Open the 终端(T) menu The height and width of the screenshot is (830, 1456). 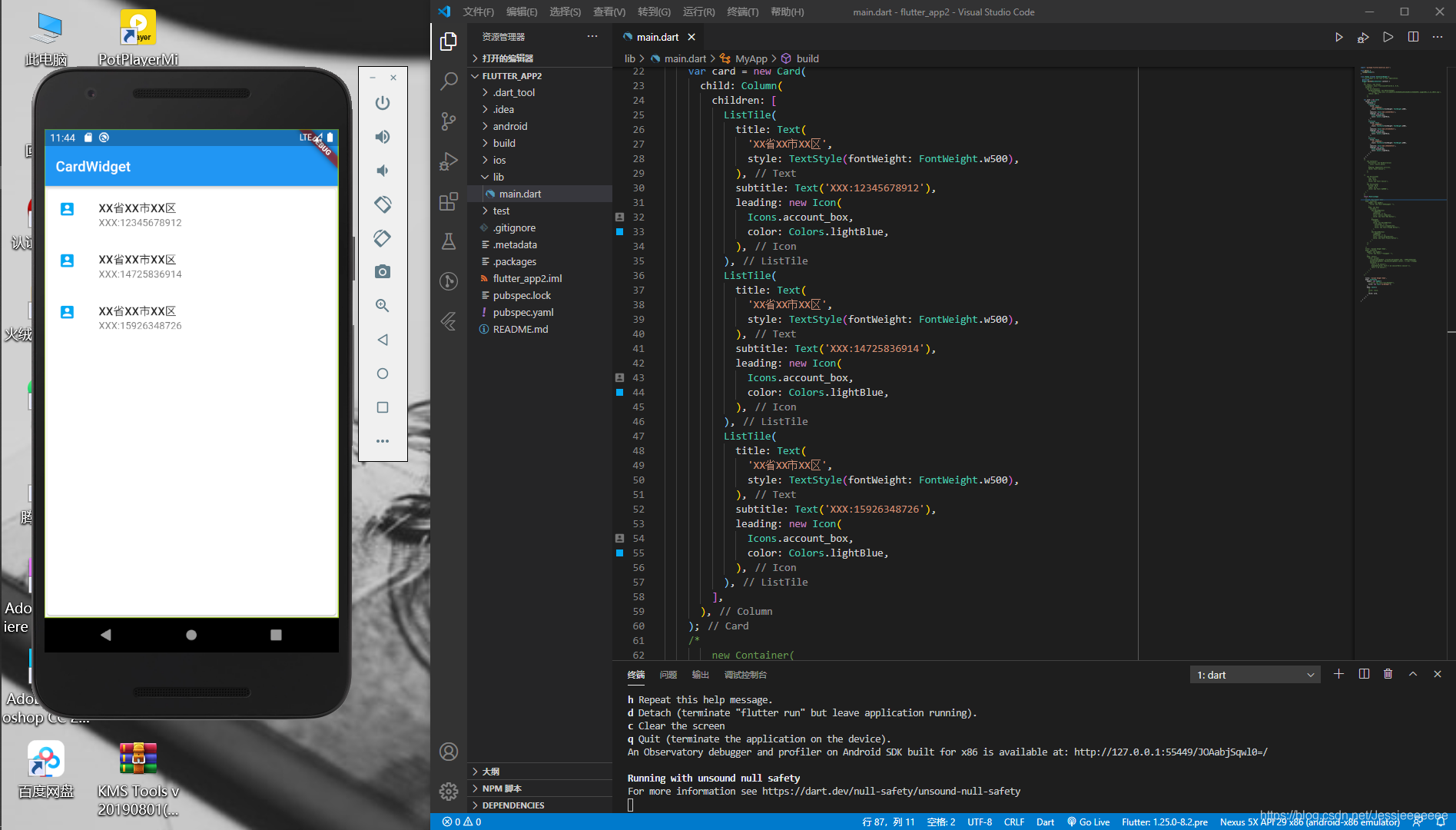point(742,12)
